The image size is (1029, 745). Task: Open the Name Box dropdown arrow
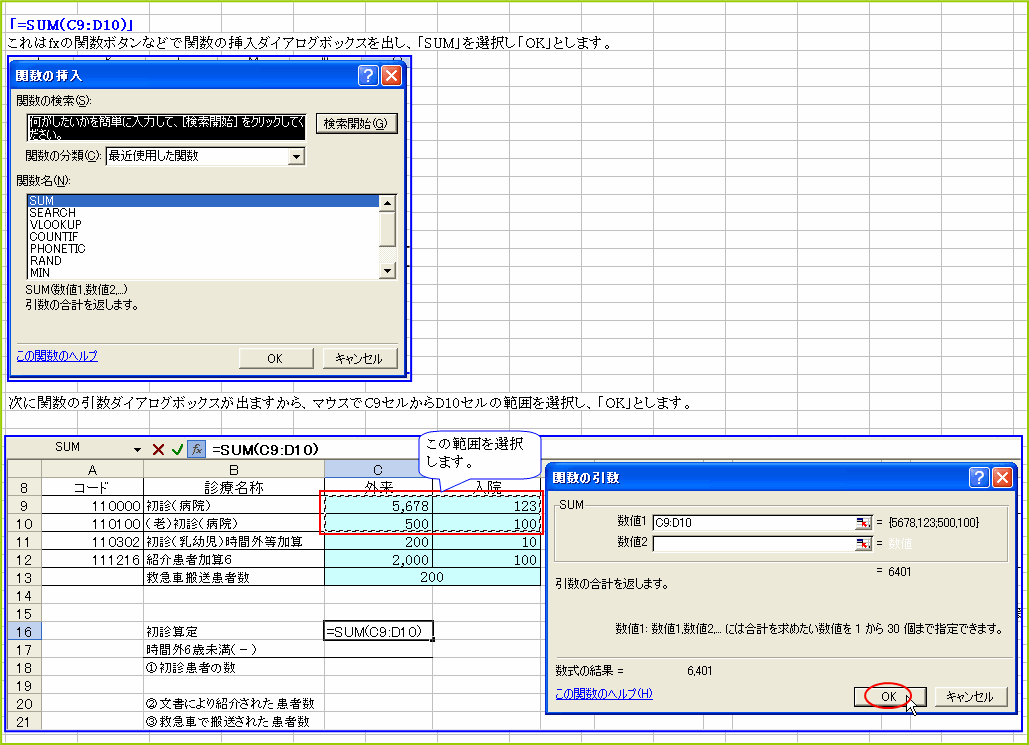135,449
